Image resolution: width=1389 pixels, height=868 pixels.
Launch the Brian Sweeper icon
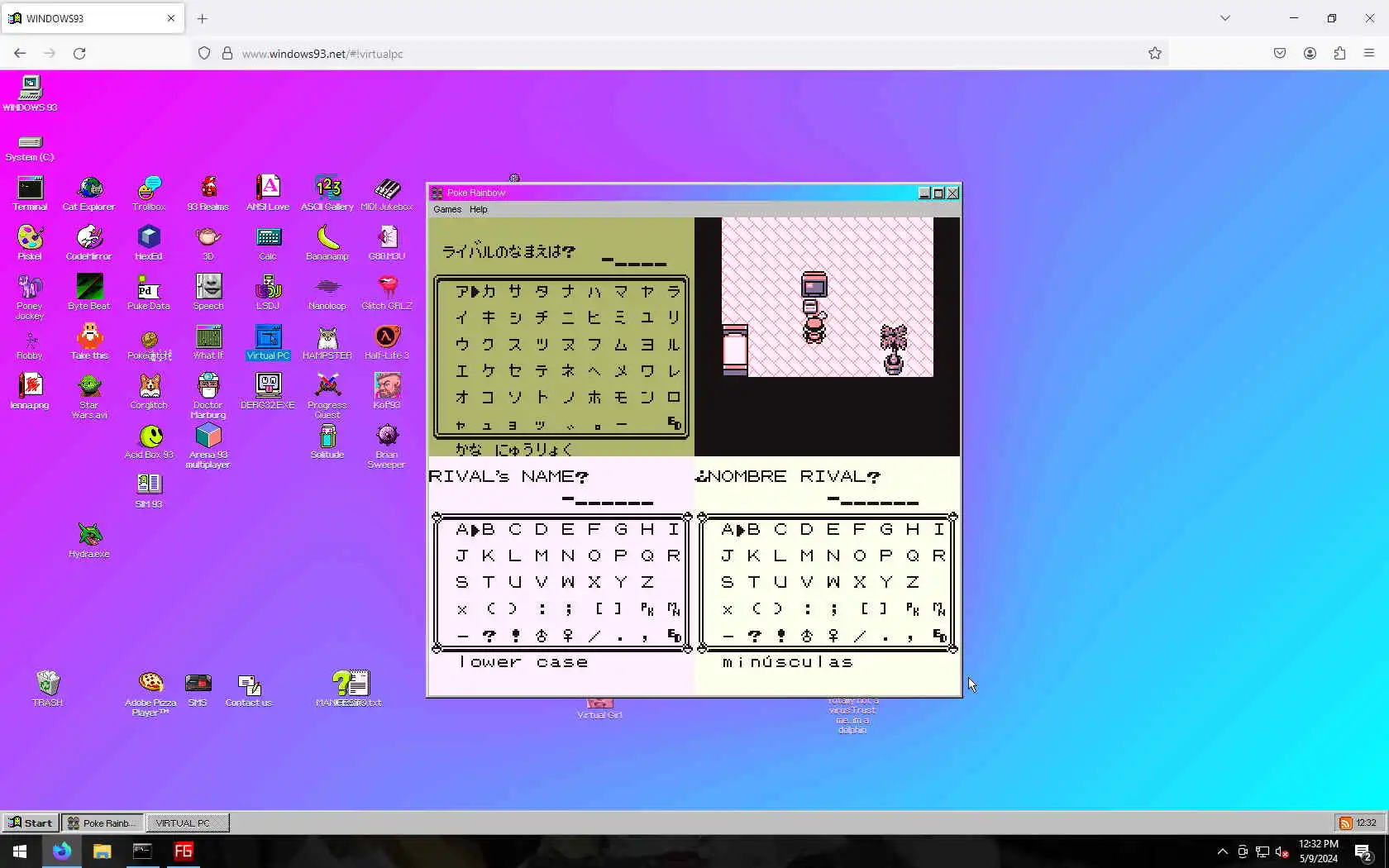pos(387,446)
